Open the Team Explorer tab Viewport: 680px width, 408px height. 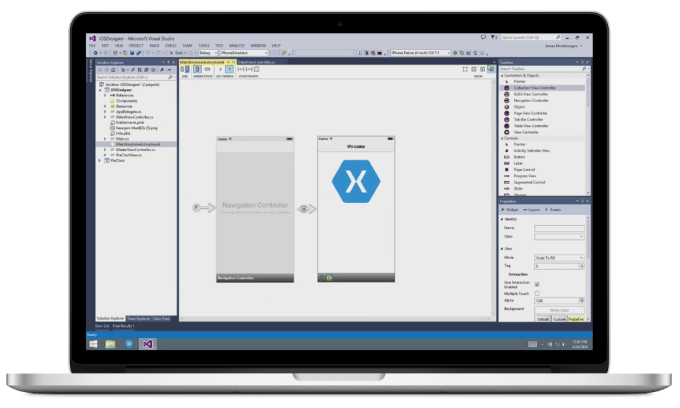click(x=138, y=319)
